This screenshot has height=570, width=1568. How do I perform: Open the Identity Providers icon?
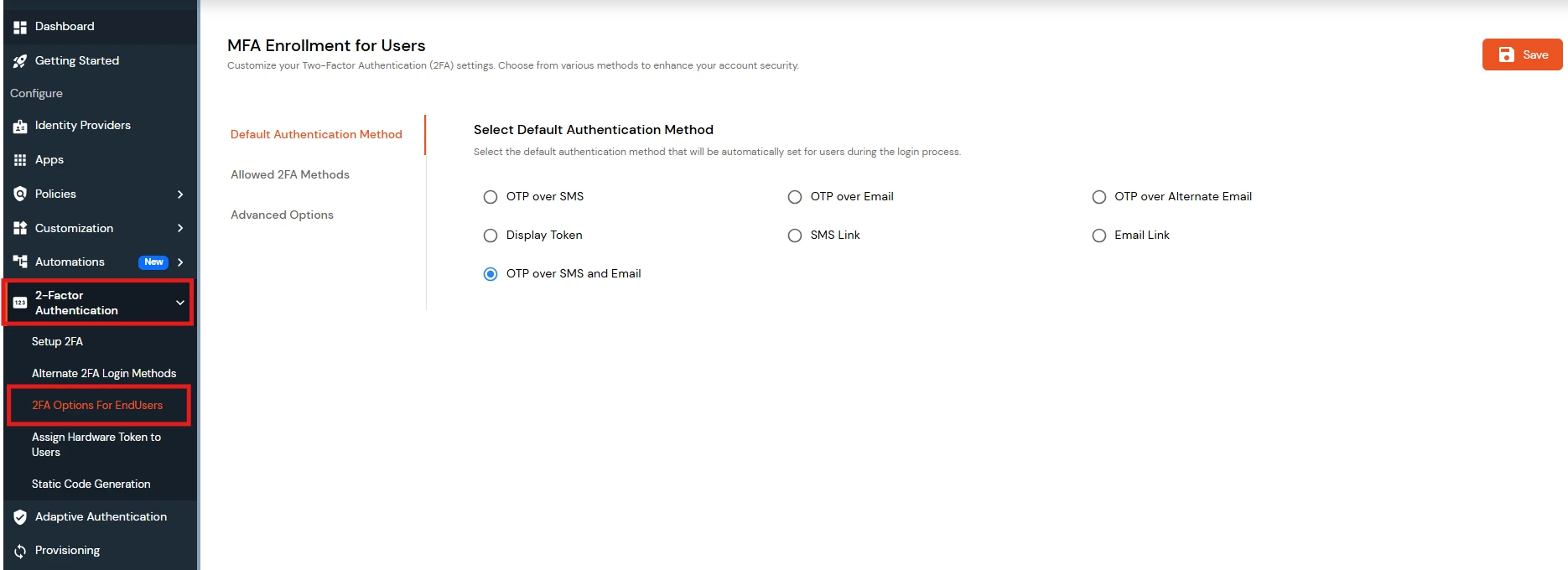click(x=19, y=126)
